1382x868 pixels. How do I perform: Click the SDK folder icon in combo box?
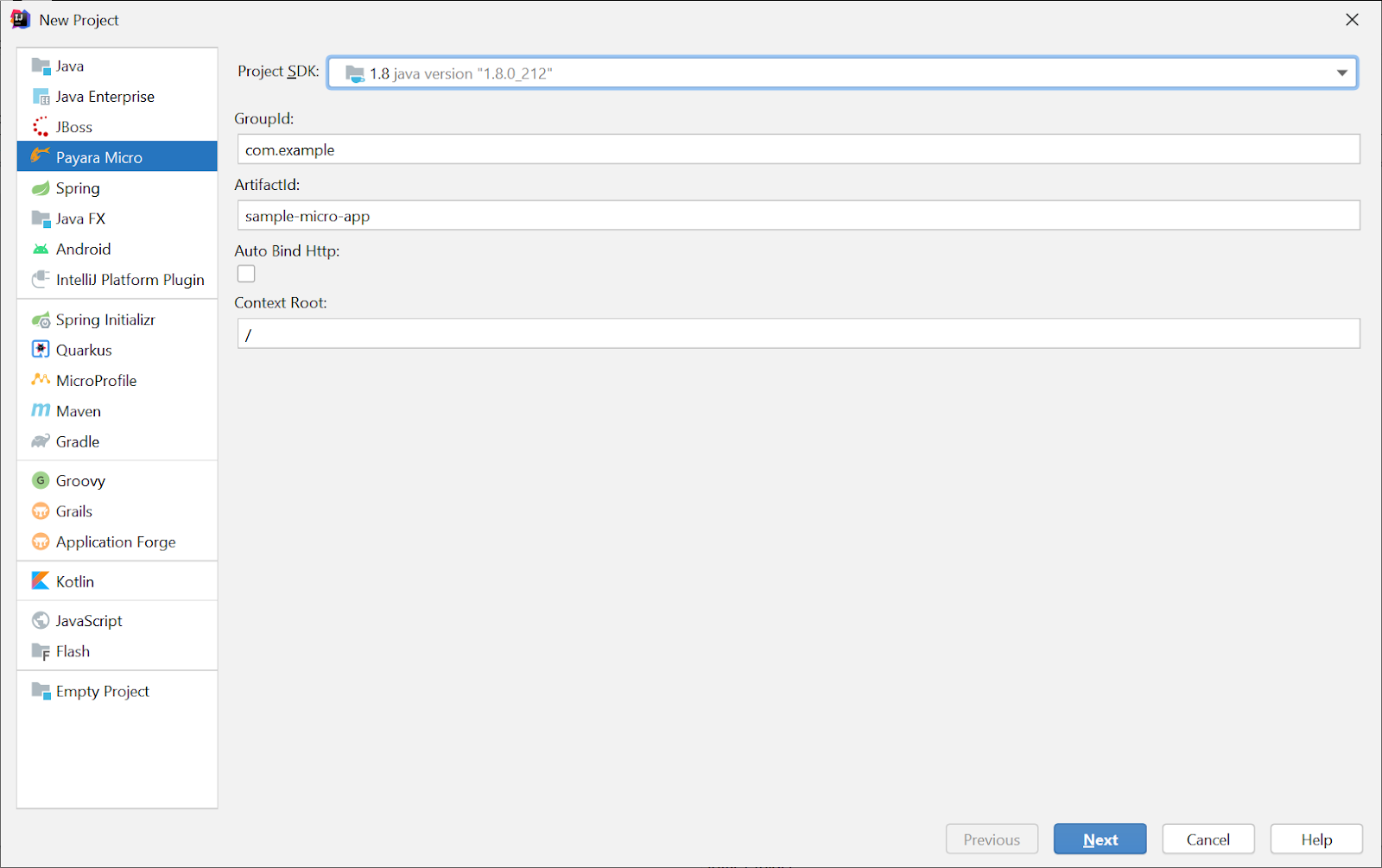tap(355, 73)
